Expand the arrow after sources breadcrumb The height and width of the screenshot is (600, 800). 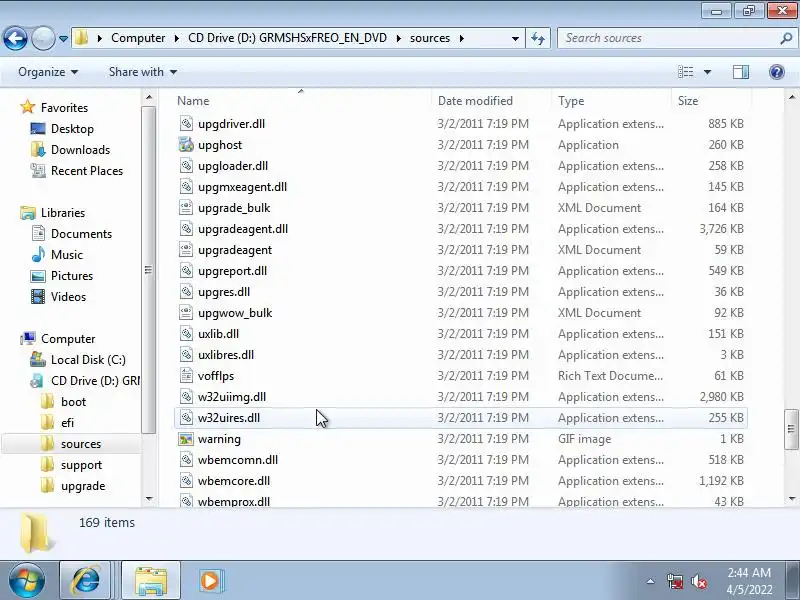[462, 38]
